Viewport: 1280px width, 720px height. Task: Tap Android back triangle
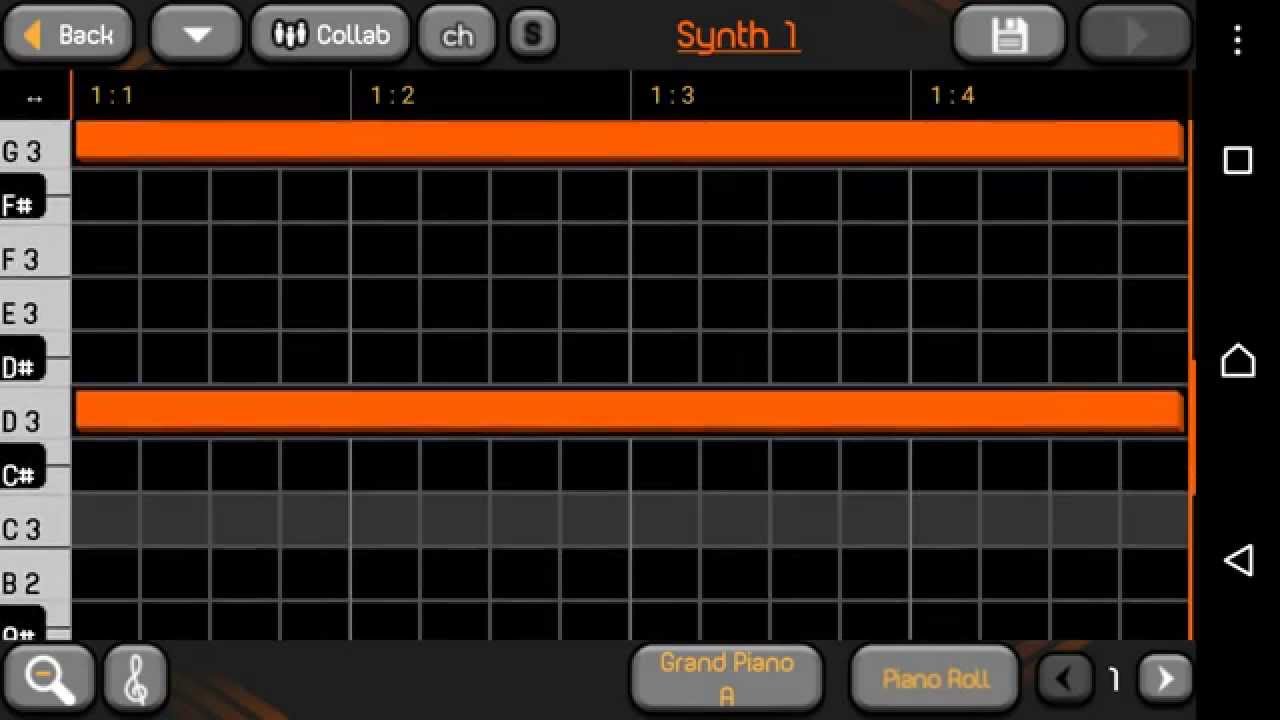coord(1238,560)
